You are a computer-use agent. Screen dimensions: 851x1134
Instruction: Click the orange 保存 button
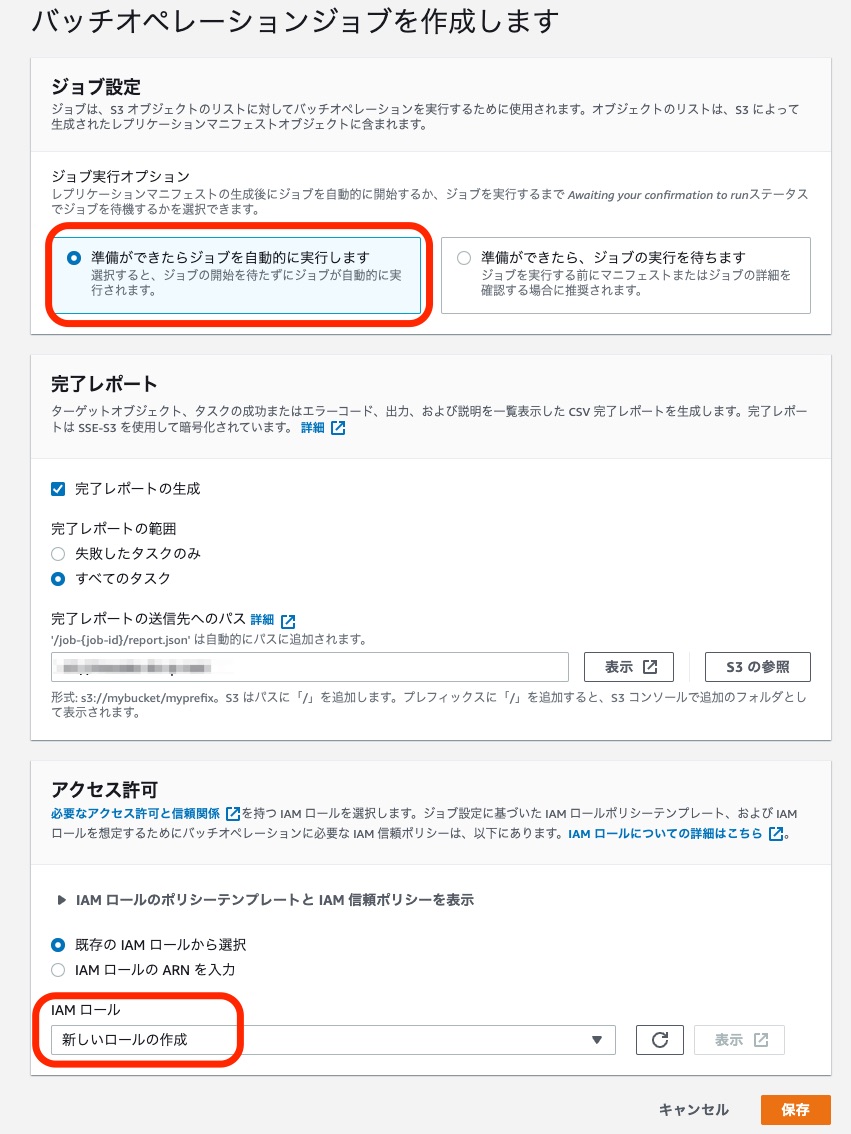click(x=795, y=1109)
